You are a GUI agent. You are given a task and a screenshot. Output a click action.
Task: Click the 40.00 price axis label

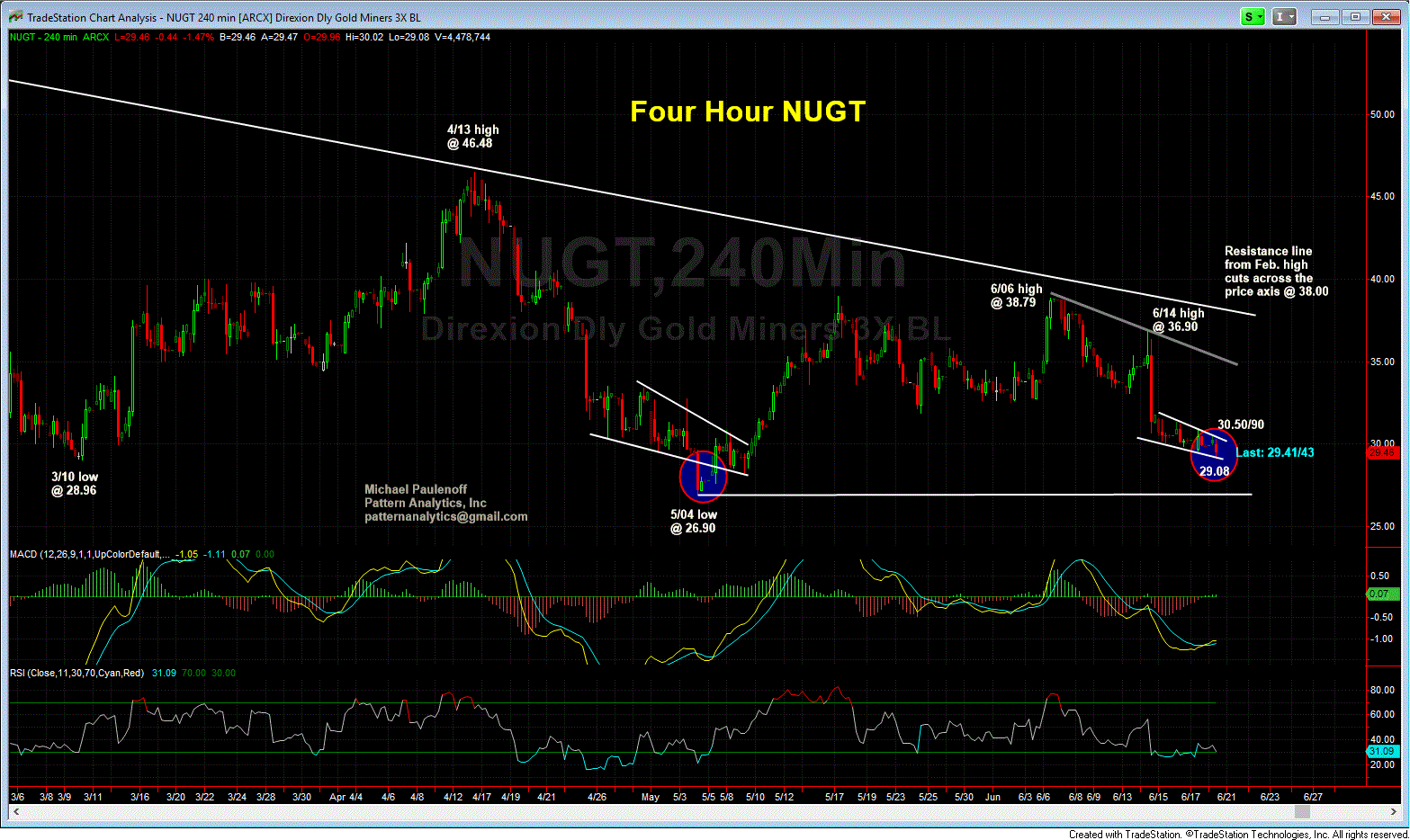[x=1381, y=280]
